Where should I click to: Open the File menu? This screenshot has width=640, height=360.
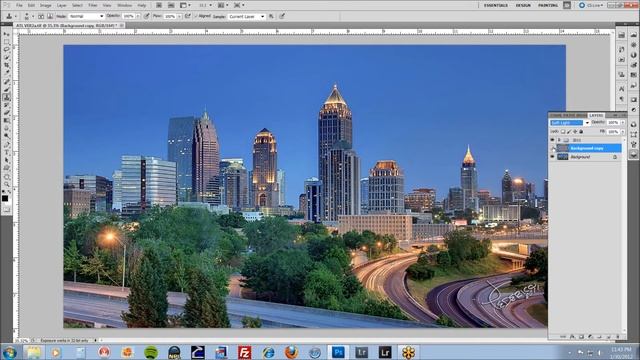pos(19,5)
